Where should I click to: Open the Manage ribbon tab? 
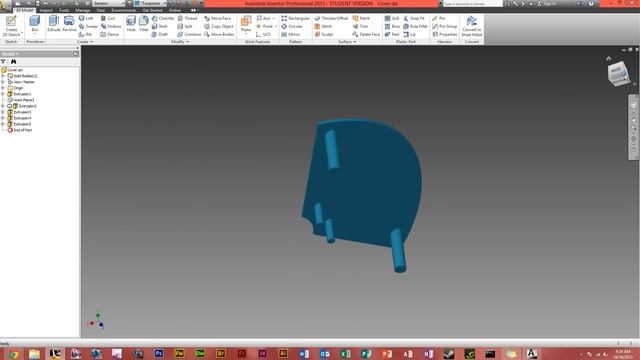point(82,10)
